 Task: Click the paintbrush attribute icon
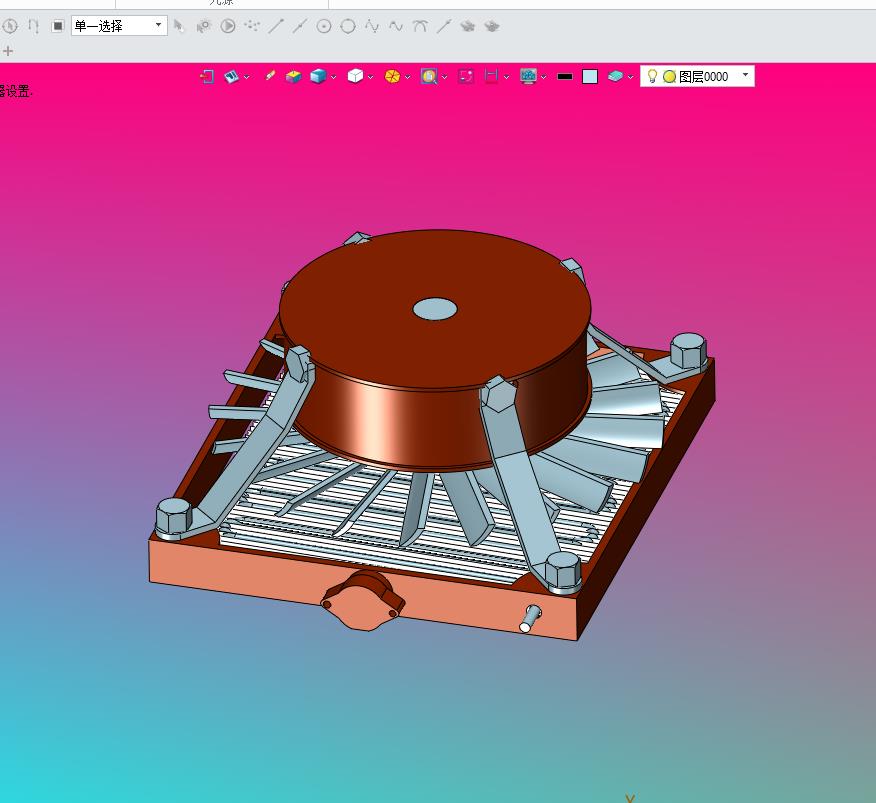[270, 75]
